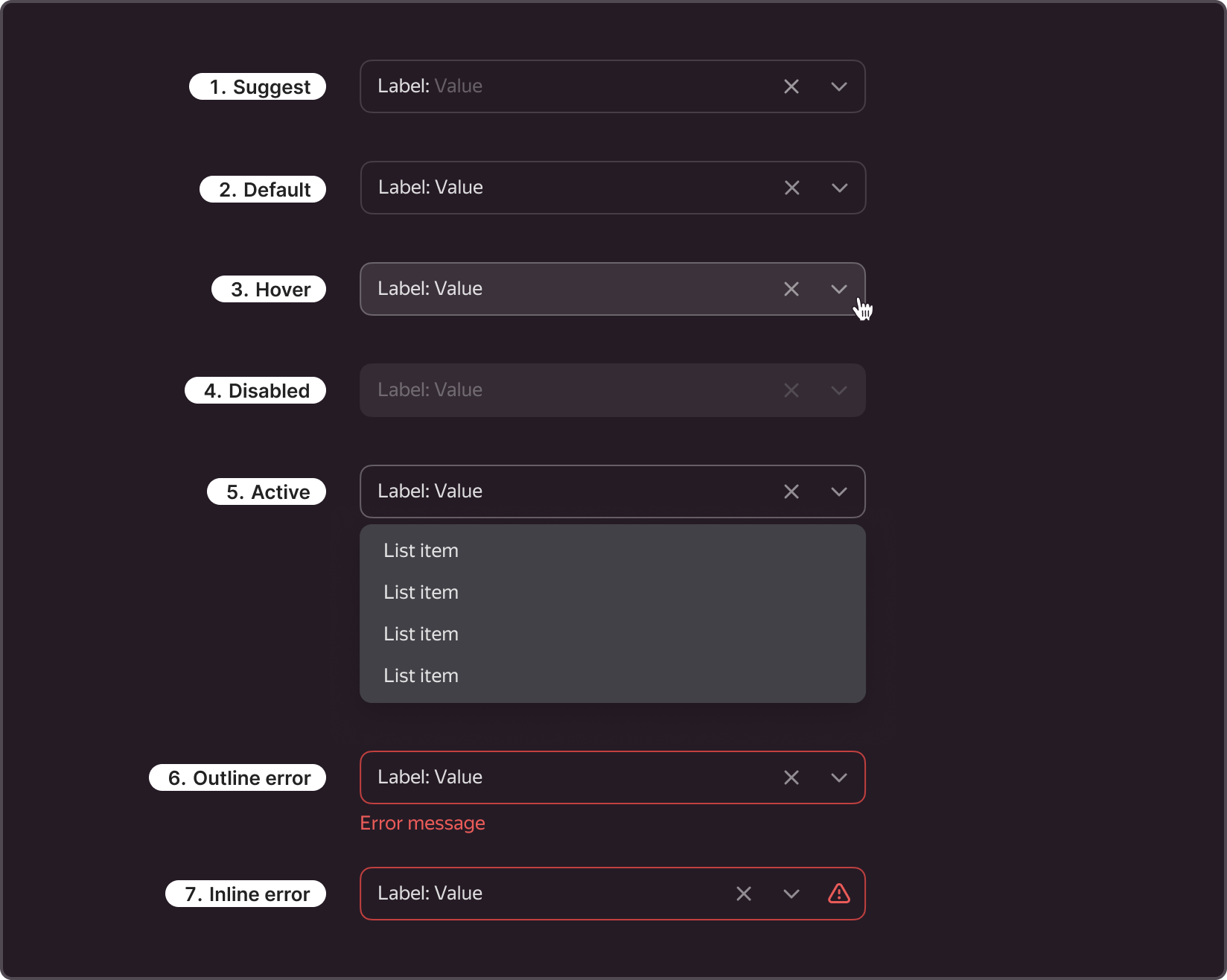Clear the value in the Default field

(792, 188)
